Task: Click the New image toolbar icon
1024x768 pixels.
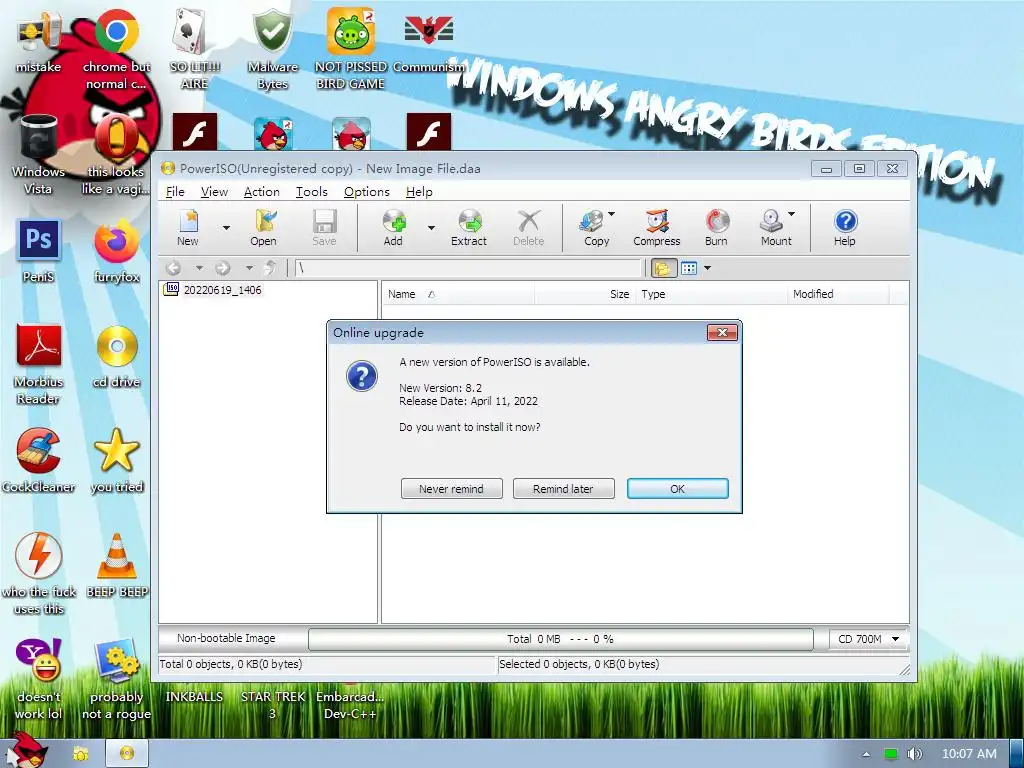Action: [x=188, y=227]
